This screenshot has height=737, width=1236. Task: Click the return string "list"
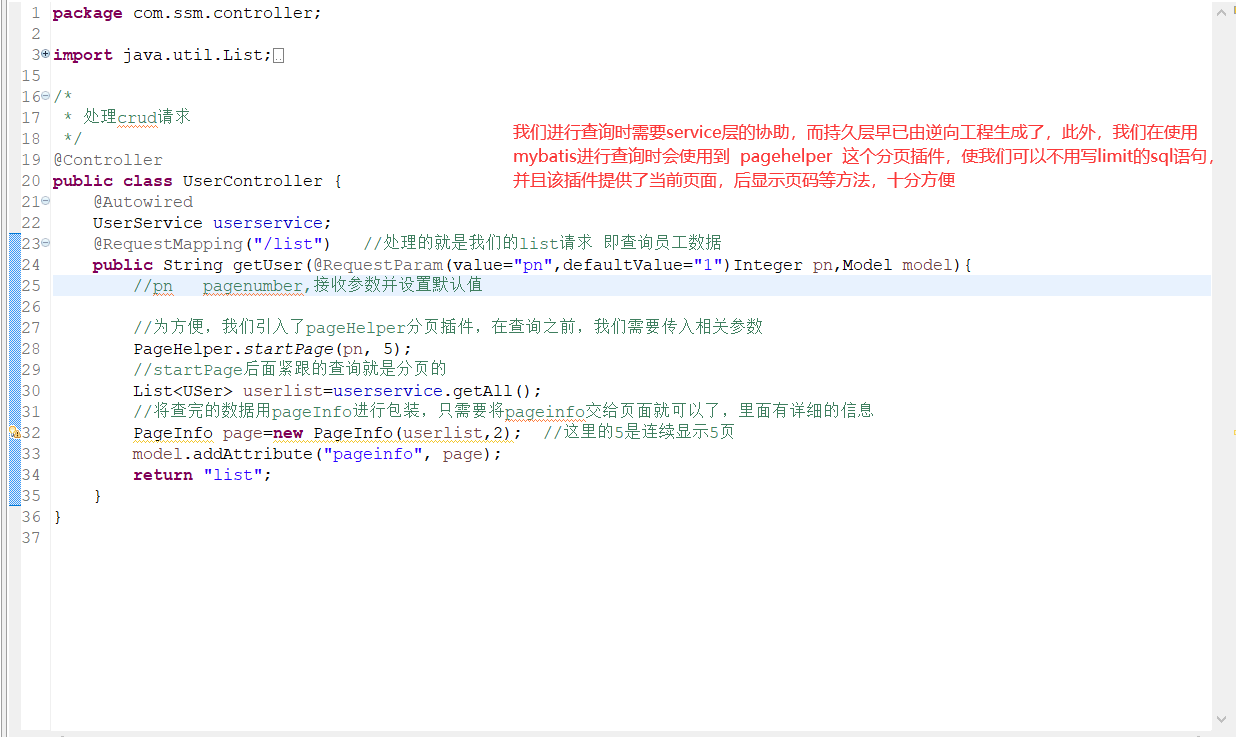tap(234, 474)
